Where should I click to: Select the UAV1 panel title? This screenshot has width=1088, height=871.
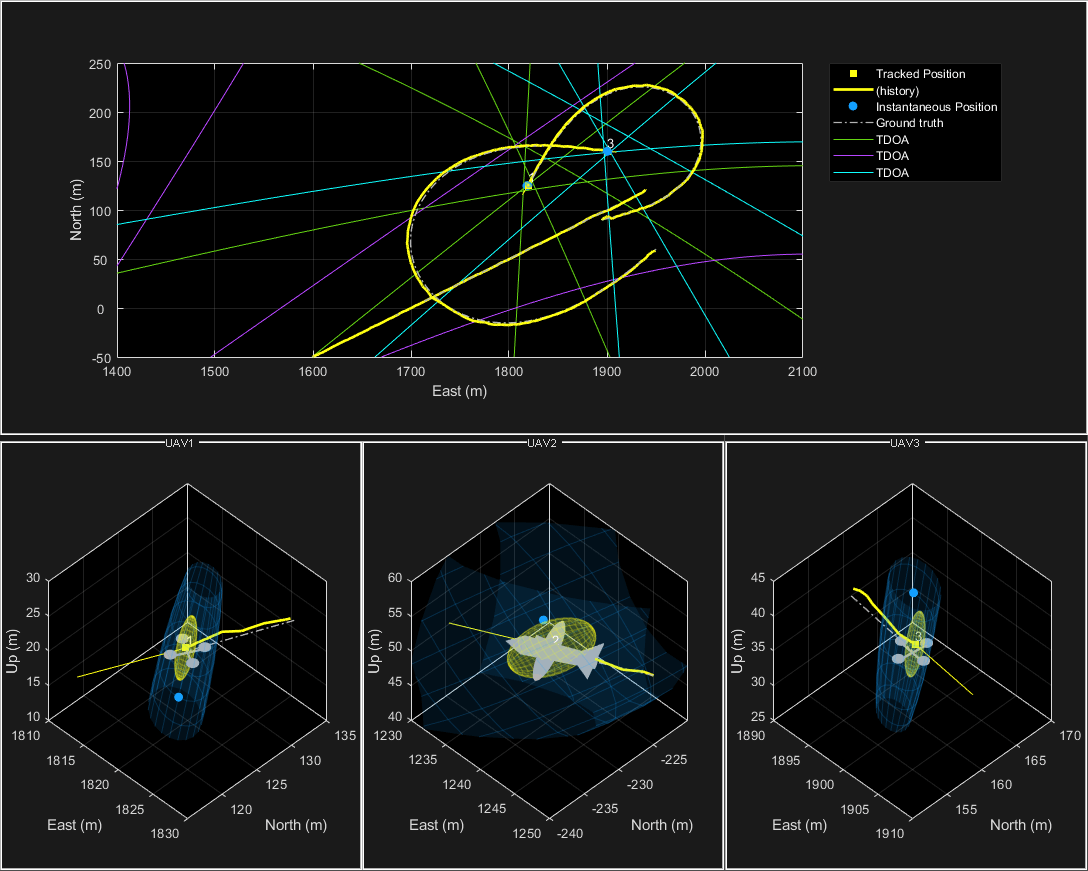click(180, 442)
